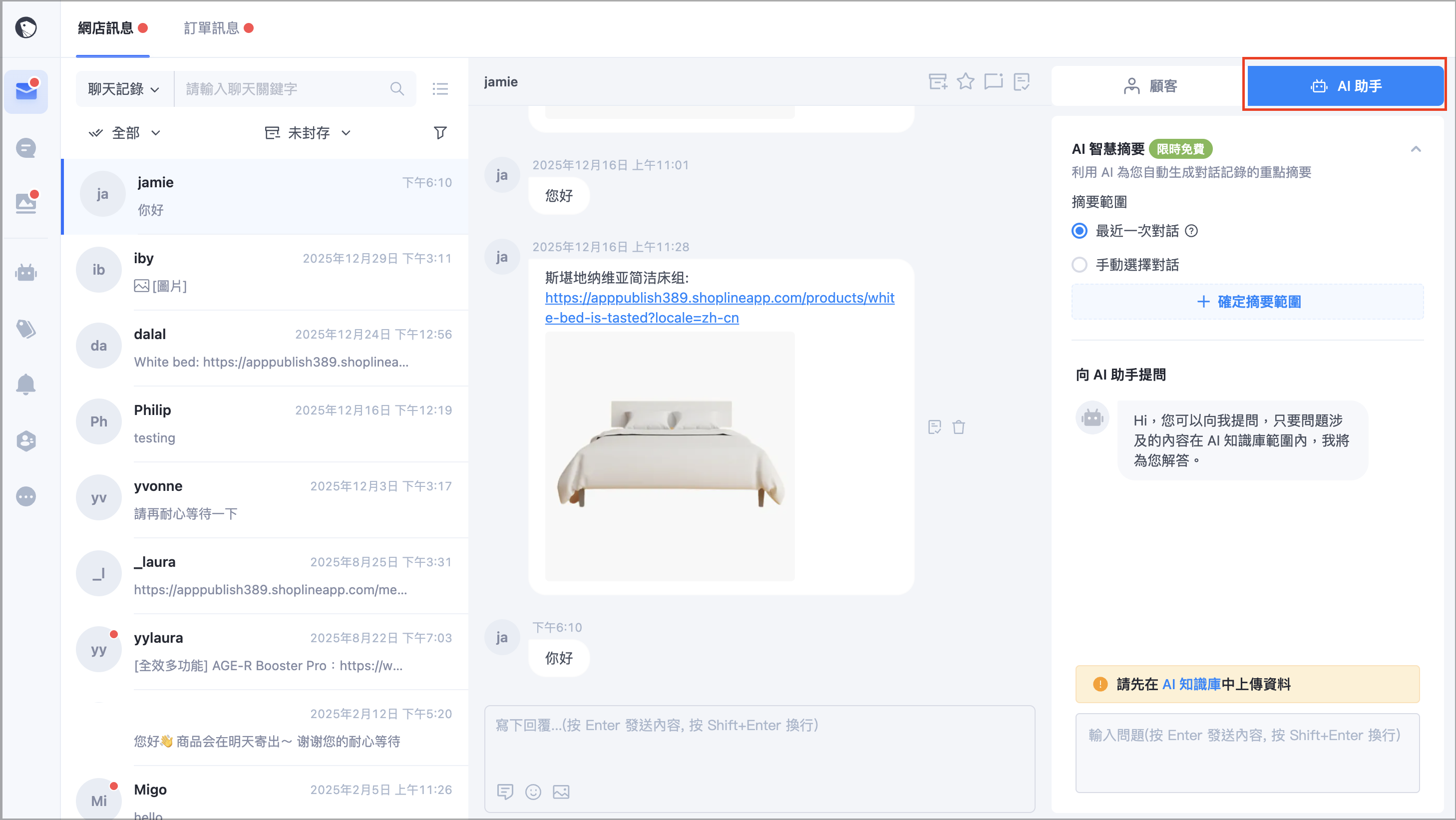Open the more options ellipsis sidebar icon
Image resolution: width=1456 pixels, height=820 pixels.
coord(26,497)
